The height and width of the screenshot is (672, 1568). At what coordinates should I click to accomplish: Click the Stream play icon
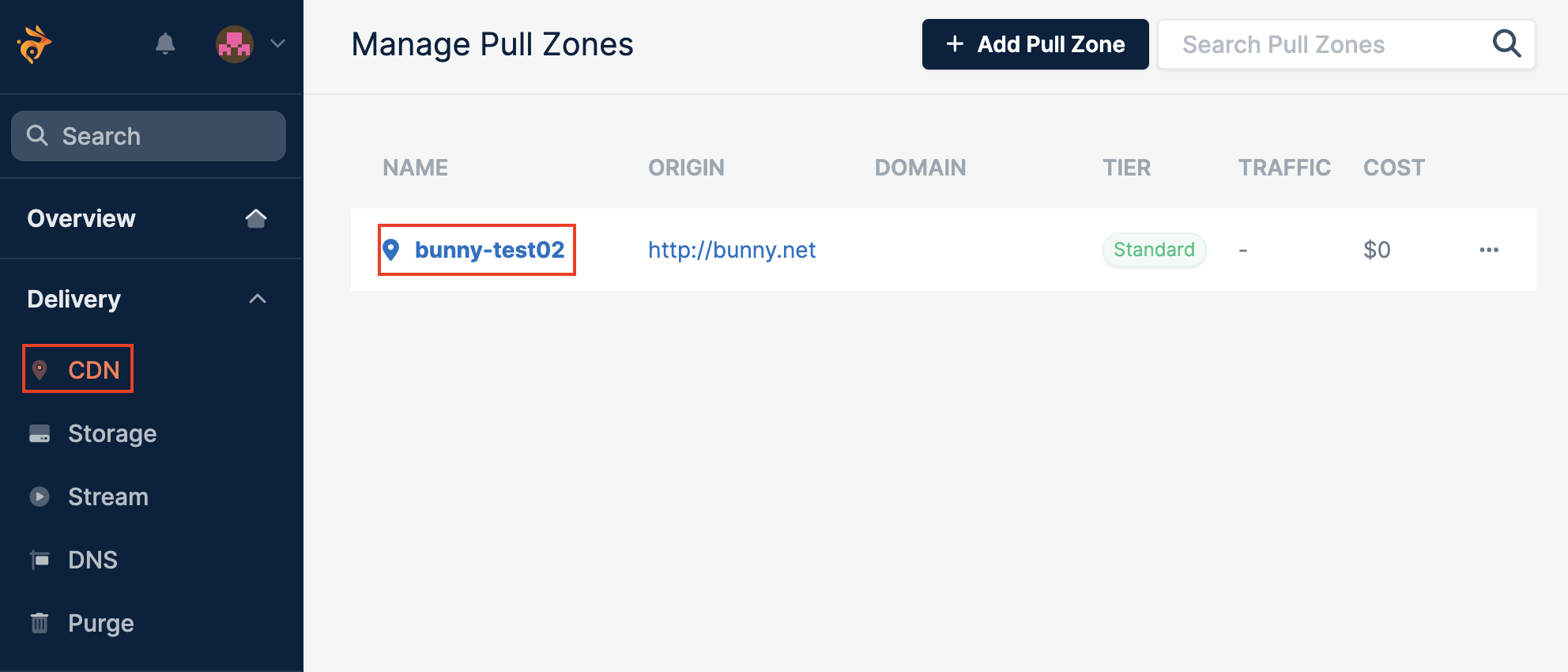[x=40, y=496]
